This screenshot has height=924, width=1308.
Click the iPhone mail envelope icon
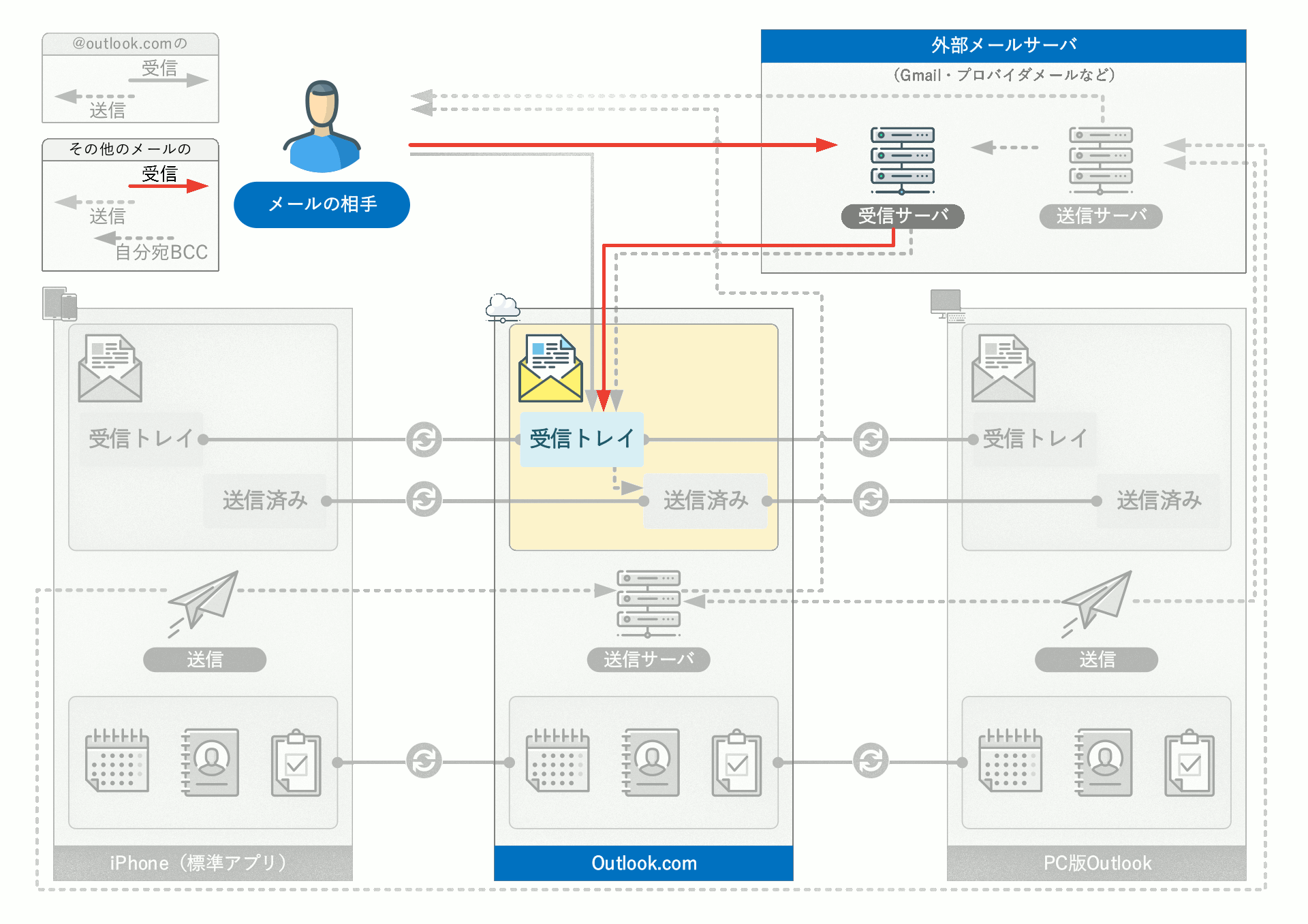(x=110, y=368)
